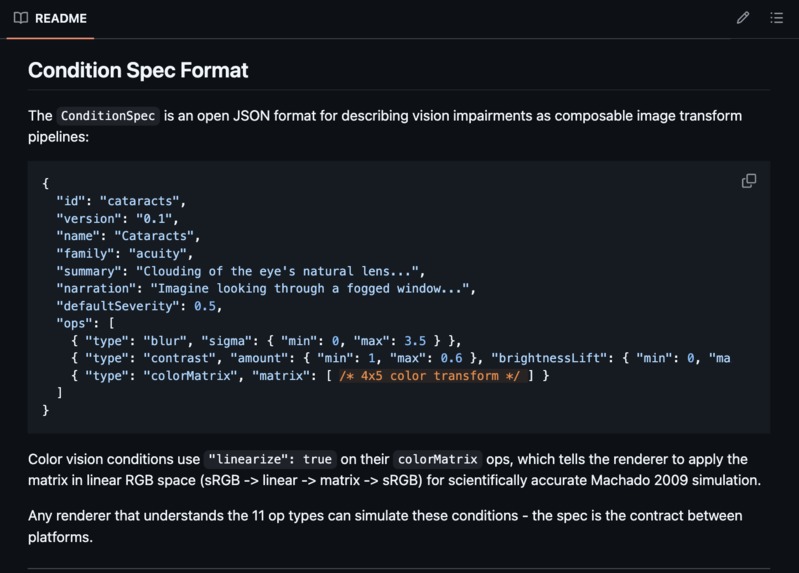Screen dimensions: 799x573
Task: Click the "version": "0.1" line
Action: 118,219
